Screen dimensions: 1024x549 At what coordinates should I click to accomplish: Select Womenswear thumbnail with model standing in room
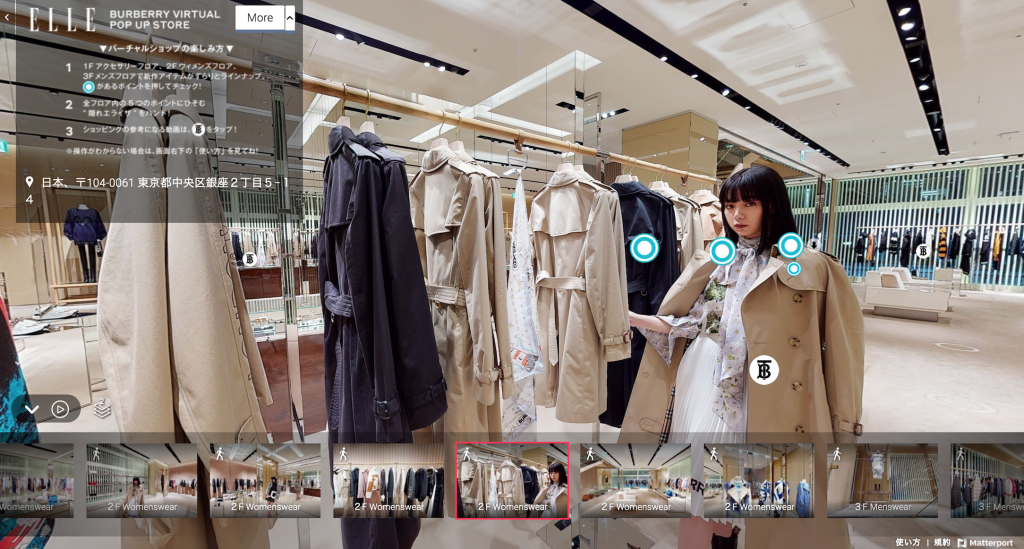[142, 480]
